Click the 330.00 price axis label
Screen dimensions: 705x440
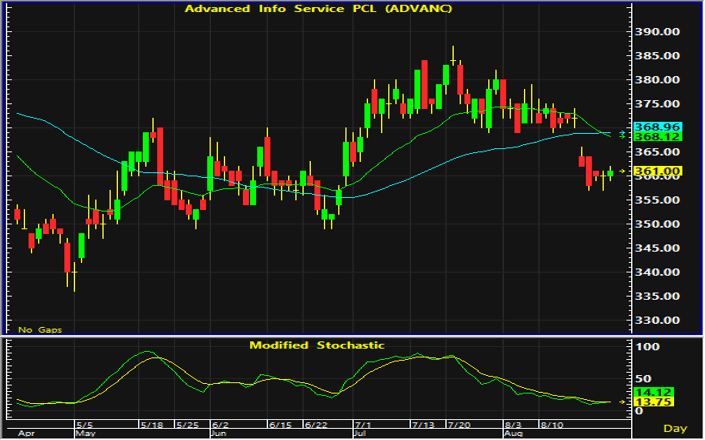tap(657, 320)
